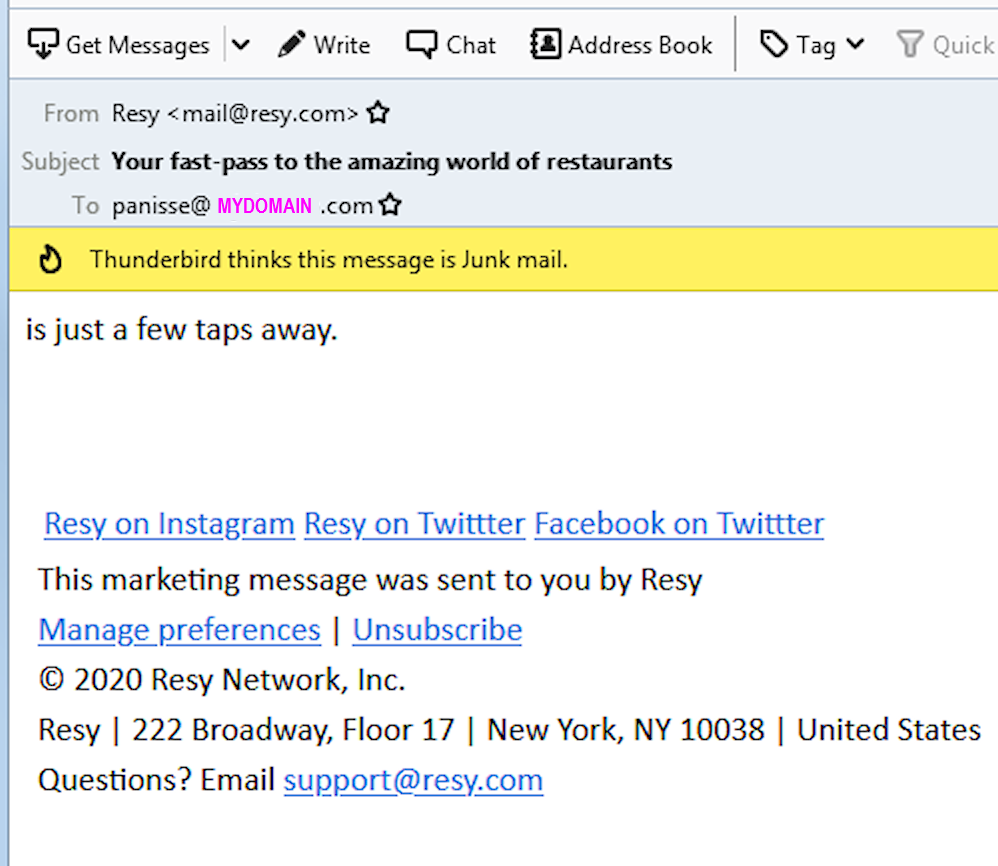Click the Tag label text

(x=816, y=45)
